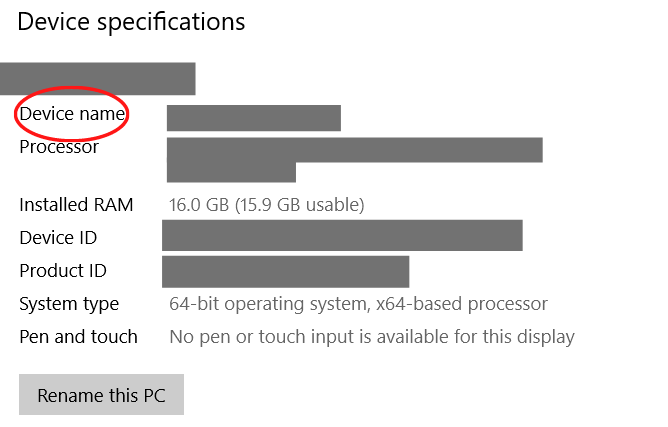Screen dimensions: 668x427
Task: Click the Processor label
Action: [x=59, y=147]
